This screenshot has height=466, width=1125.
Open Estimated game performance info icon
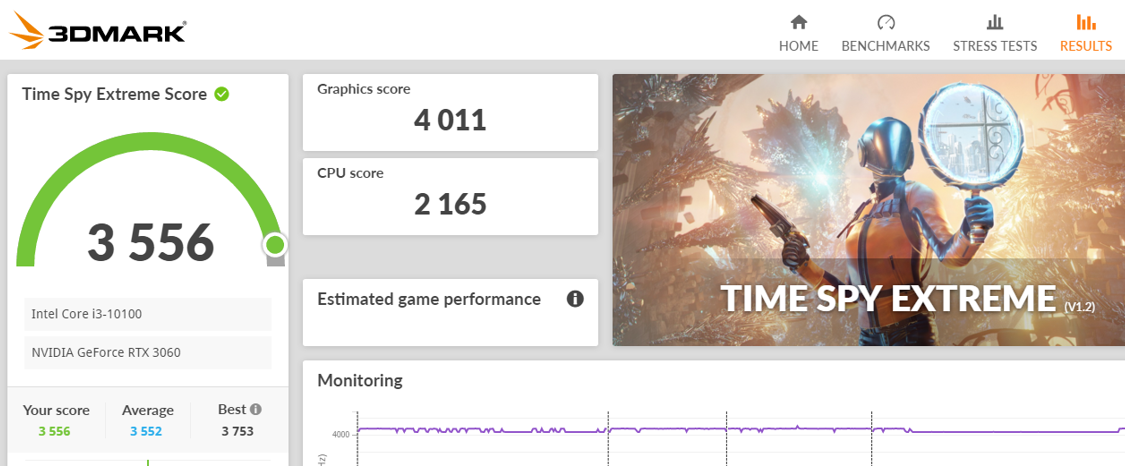(575, 299)
